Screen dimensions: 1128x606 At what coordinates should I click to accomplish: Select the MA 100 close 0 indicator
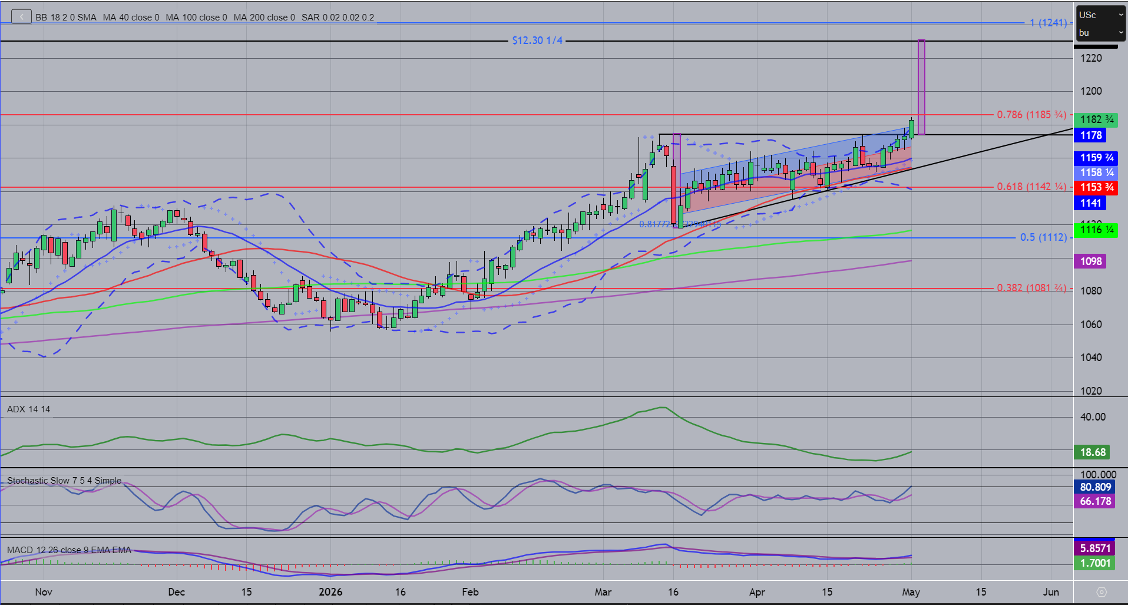pos(196,17)
